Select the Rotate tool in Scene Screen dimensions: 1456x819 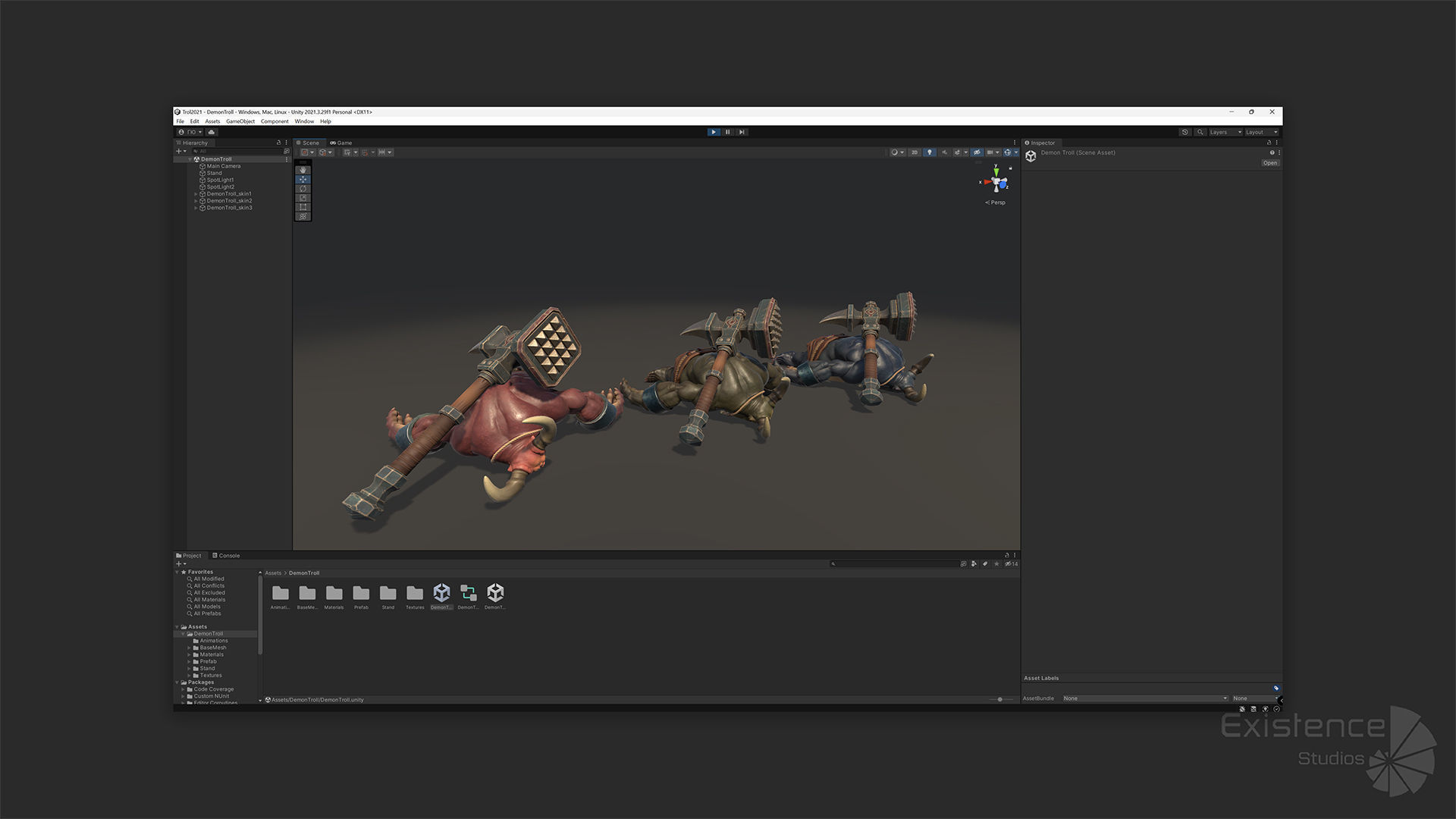point(303,189)
